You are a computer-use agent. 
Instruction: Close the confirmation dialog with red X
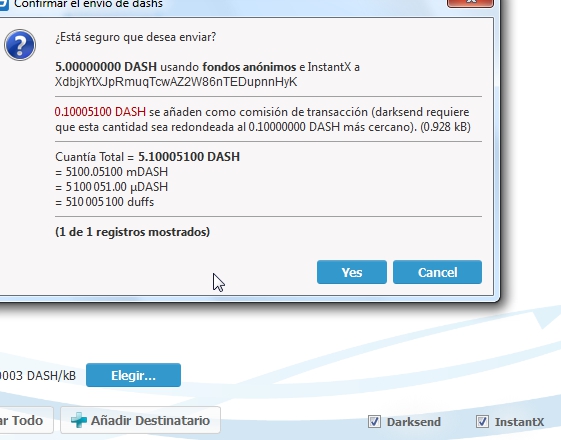click(x=470, y=3)
